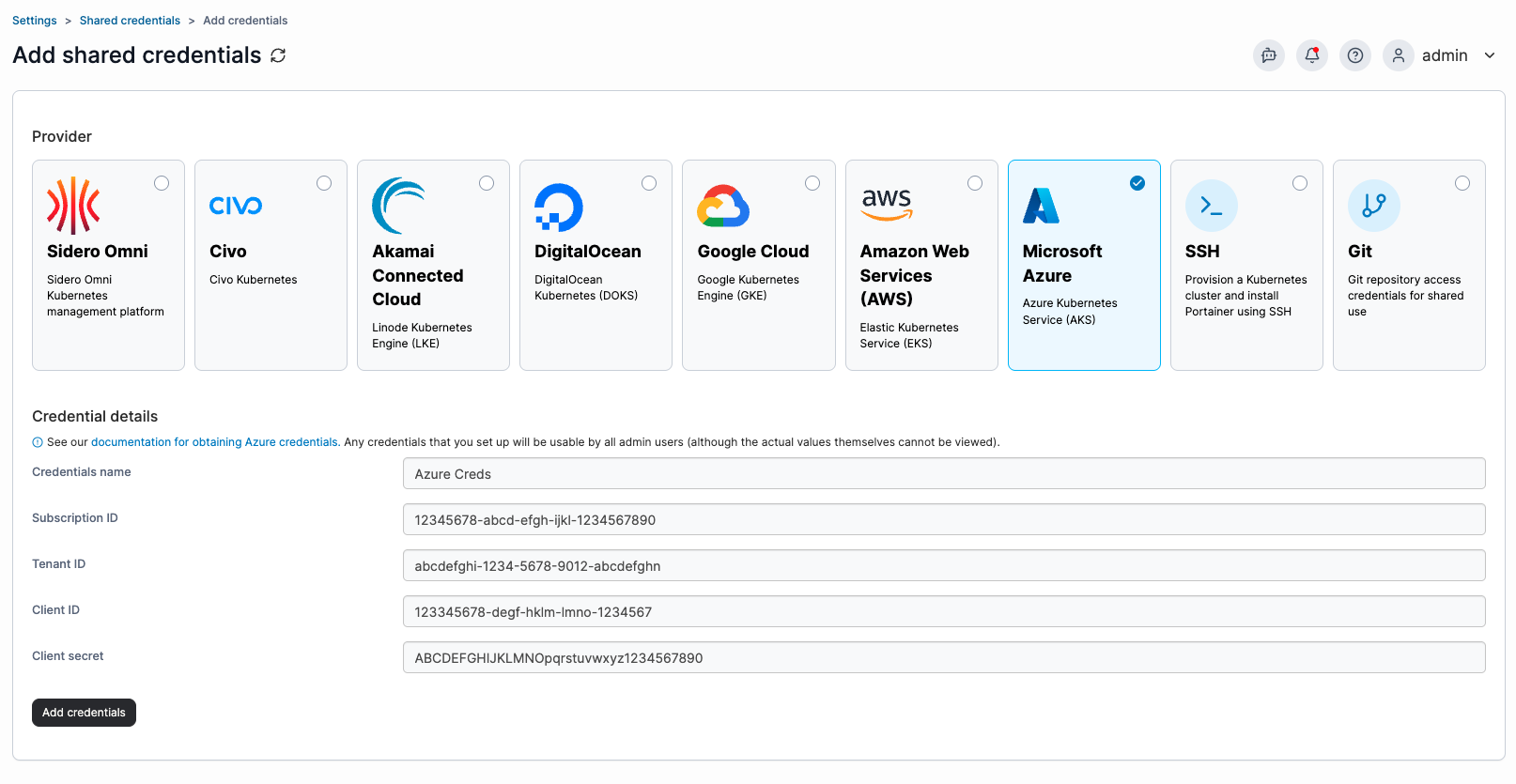Select the Civo provider radio button

pyautogui.click(x=324, y=183)
